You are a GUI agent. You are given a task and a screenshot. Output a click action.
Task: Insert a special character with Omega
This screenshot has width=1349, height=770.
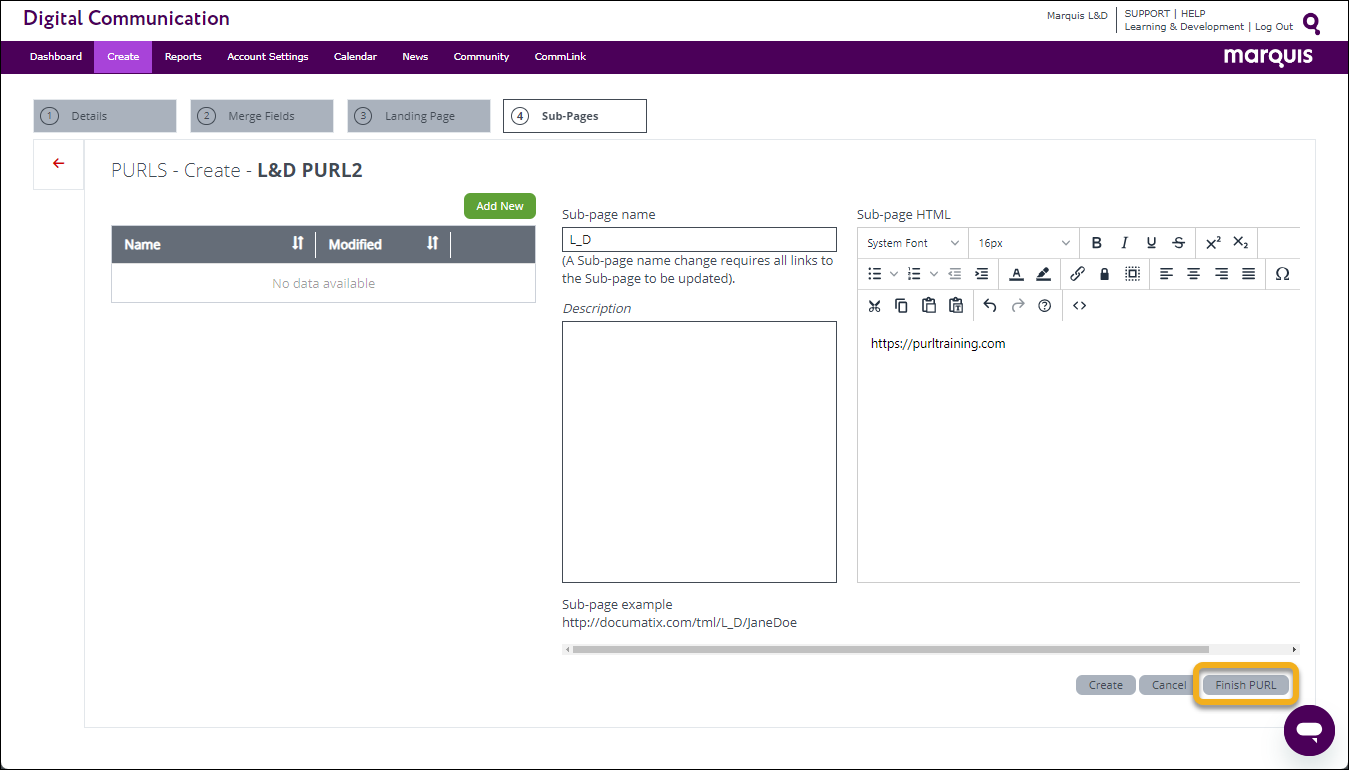click(x=1282, y=274)
